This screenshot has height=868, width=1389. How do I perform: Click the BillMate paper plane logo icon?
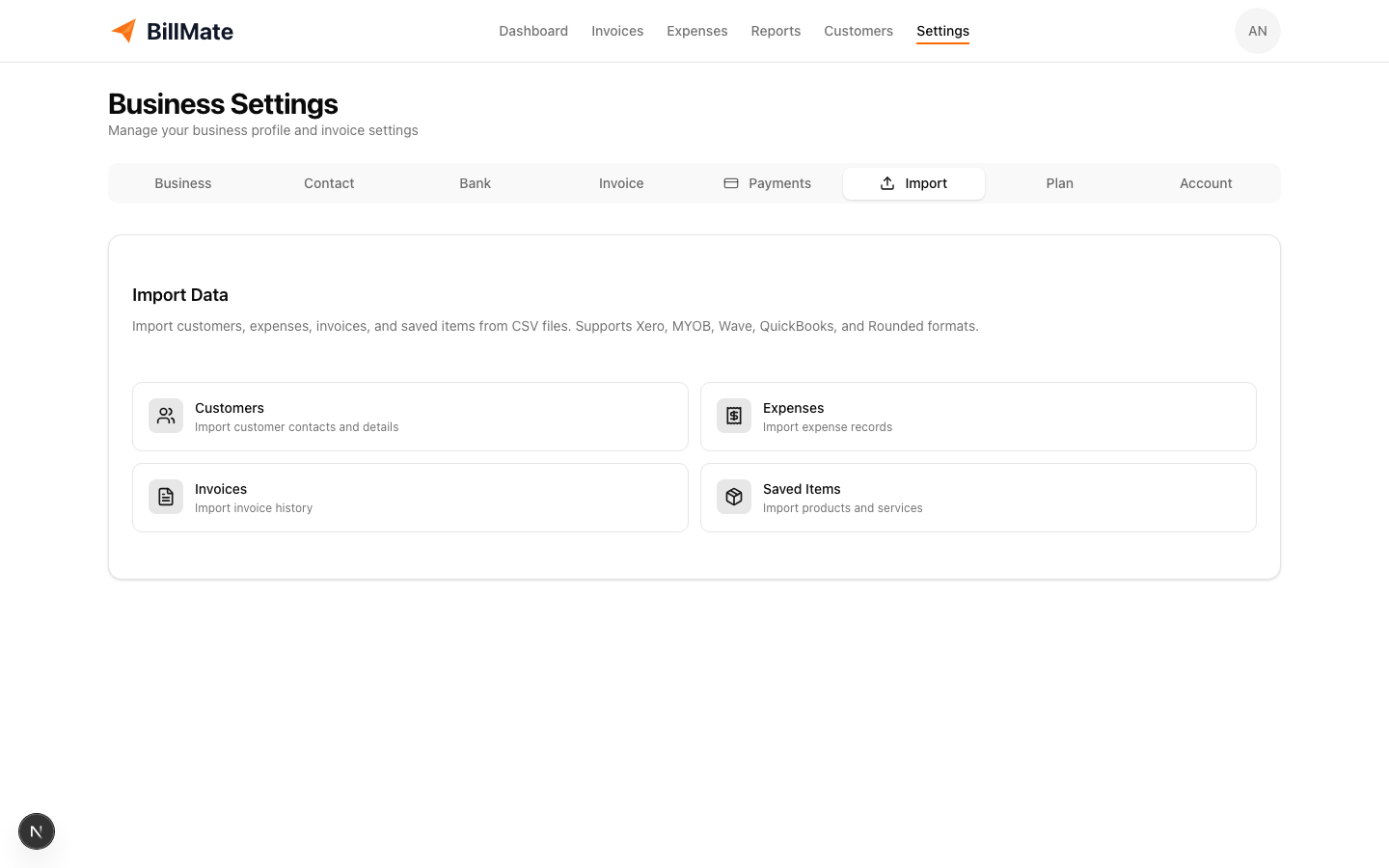point(123,30)
